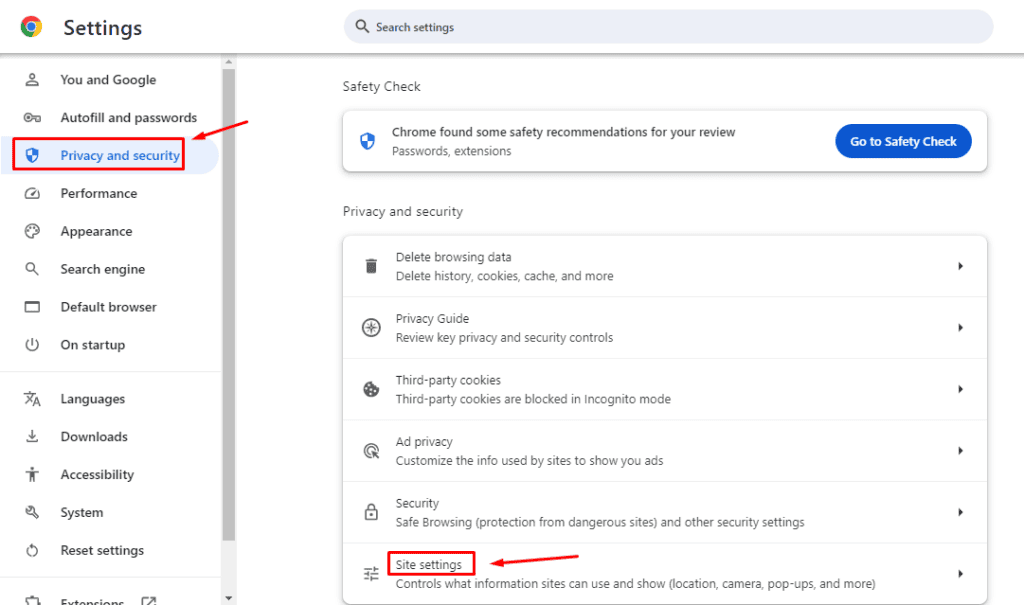Click the translate icon beside Languages
Viewport: 1024px width, 605px height.
tap(32, 399)
